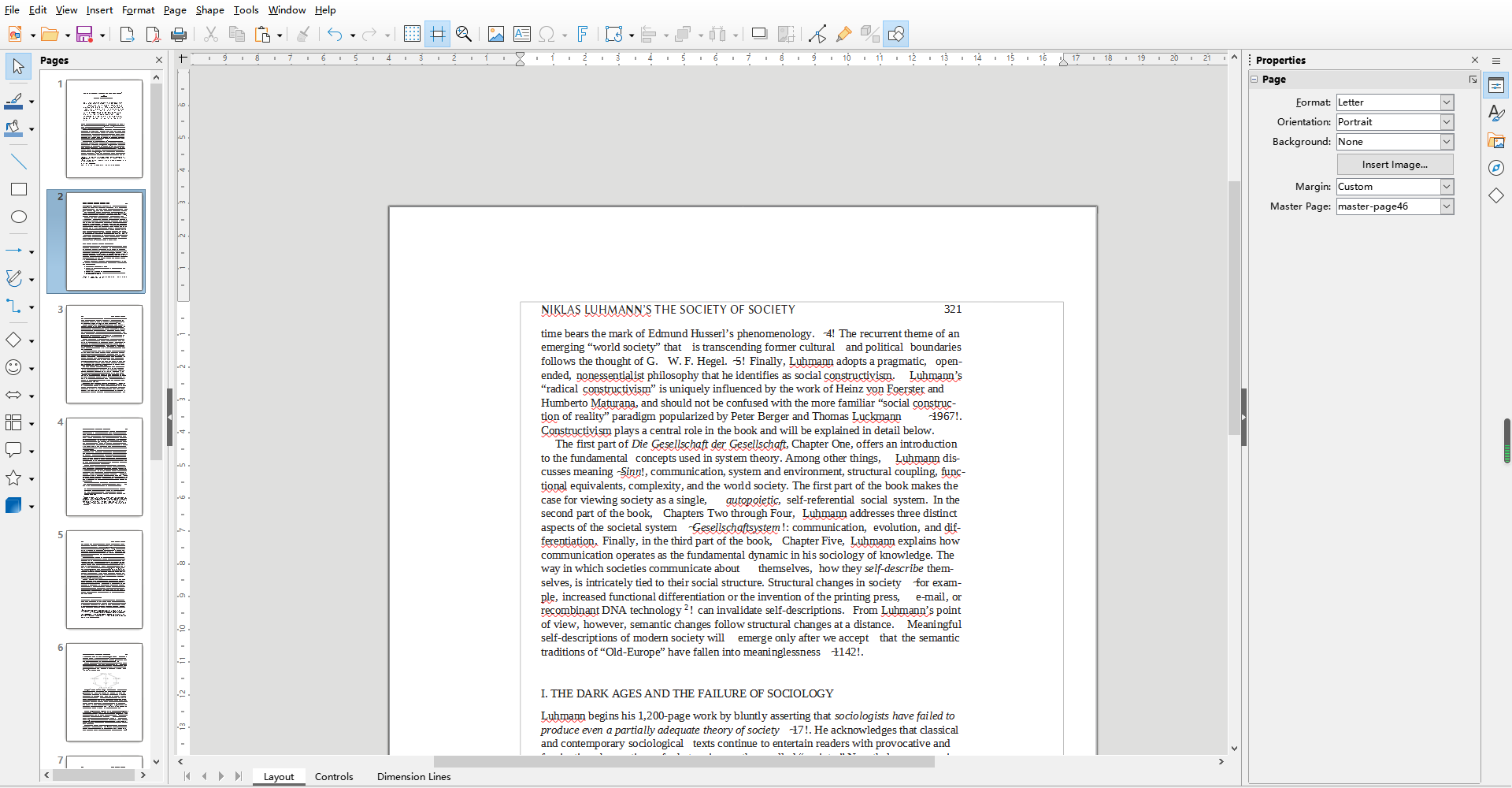
Task: Click Zoom & Pan magnifier icon
Action: tap(465, 34)
